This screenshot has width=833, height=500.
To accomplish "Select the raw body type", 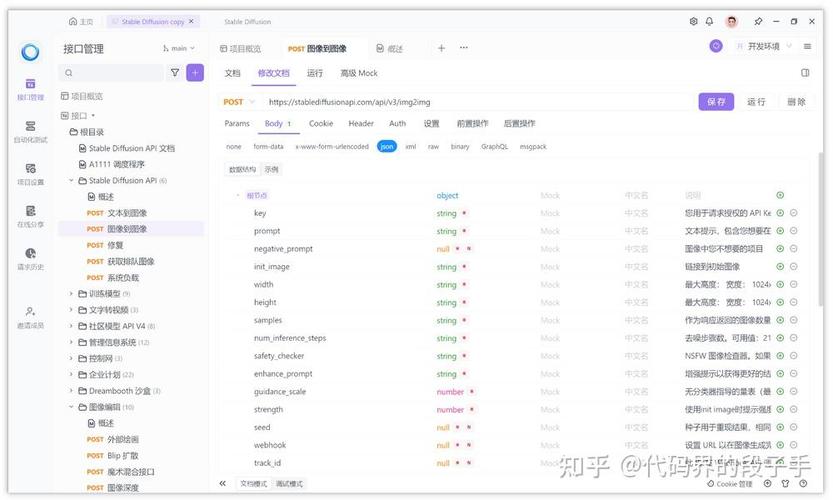I will (x=434, y=147).
